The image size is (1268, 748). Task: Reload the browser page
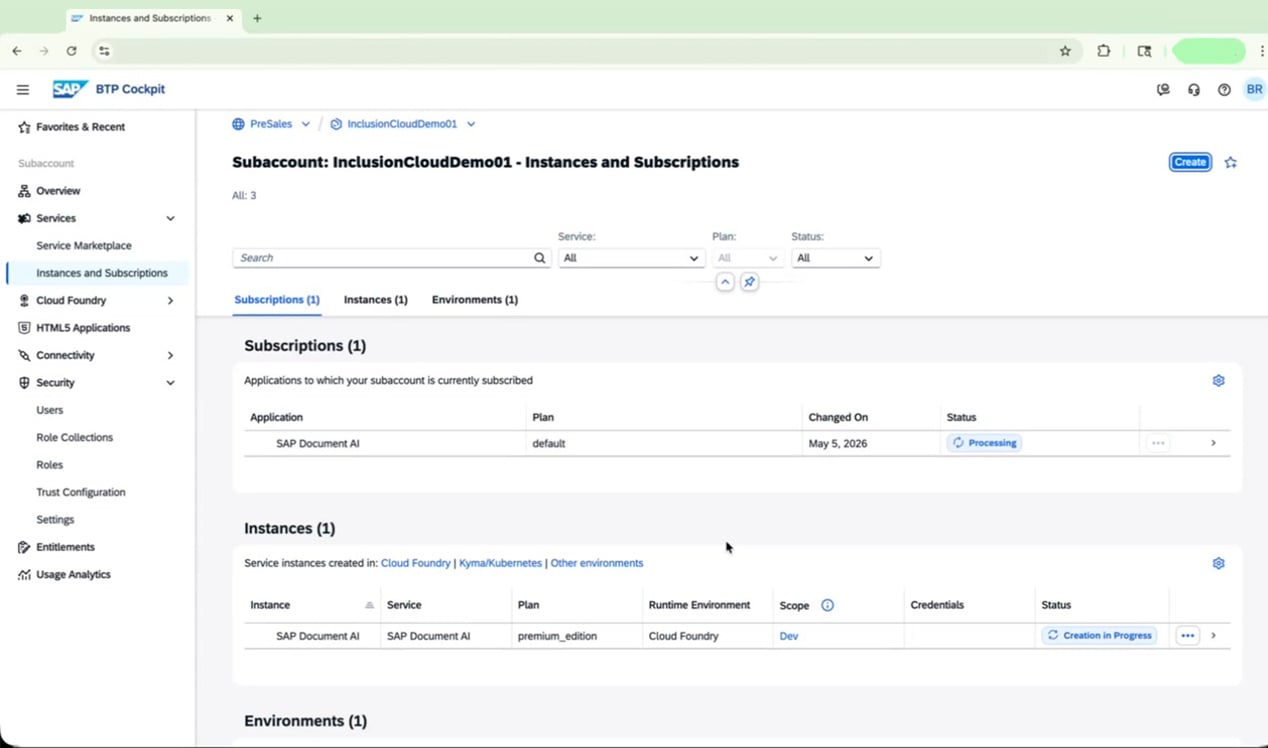tap(71, 51)
